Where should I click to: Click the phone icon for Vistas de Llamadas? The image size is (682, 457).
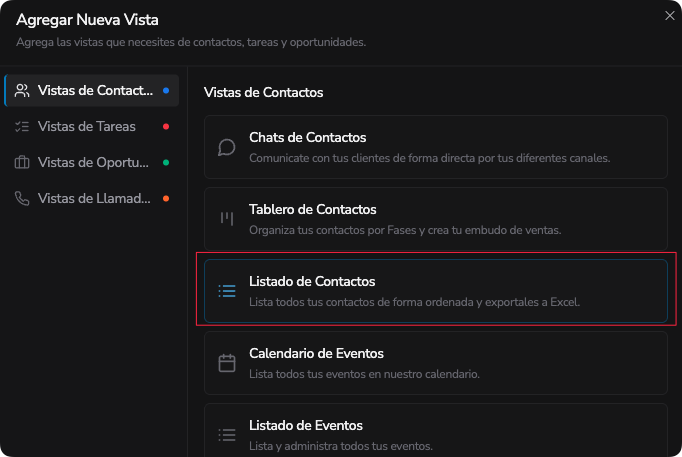(x=22, y=199)
